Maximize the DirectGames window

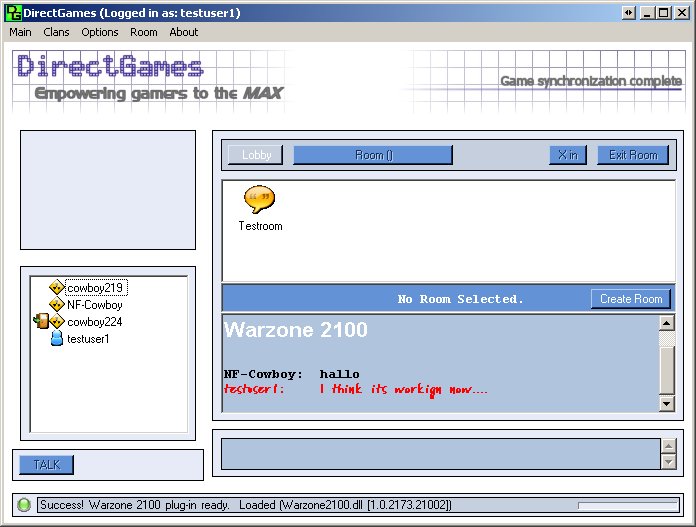click(x=664, y=13)
